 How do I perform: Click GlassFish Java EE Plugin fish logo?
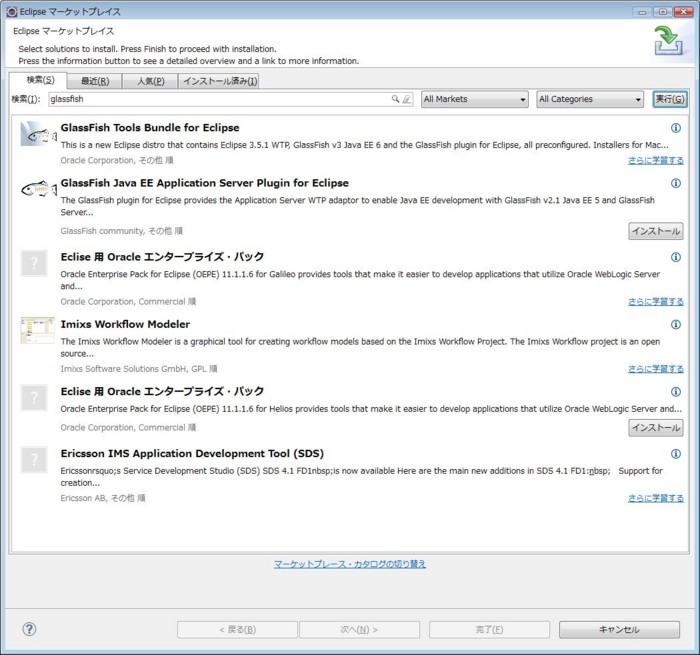click(x=38, y=190)
